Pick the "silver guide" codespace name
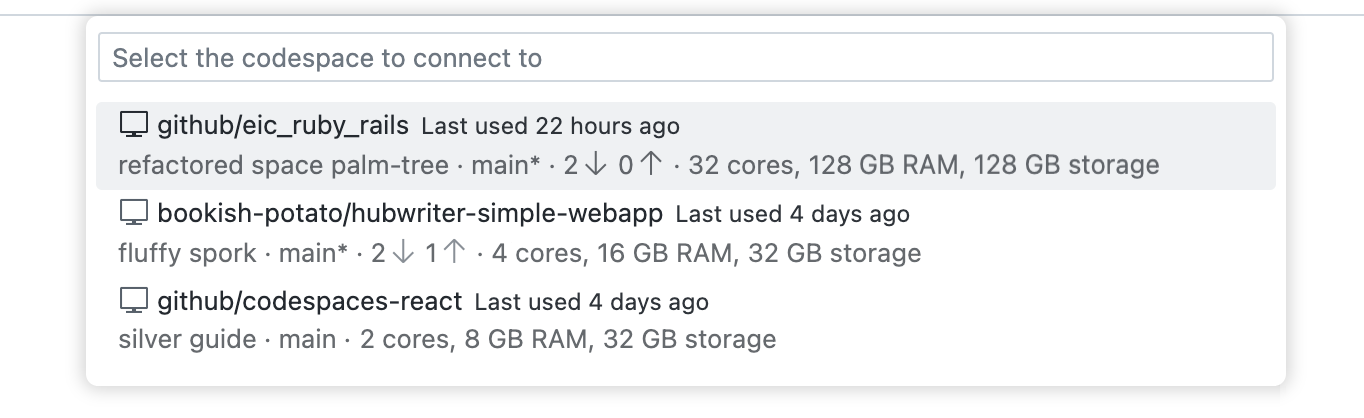The width and height of the screenshot is (1364, 418). pyautogui.click(x=187, y=340)
